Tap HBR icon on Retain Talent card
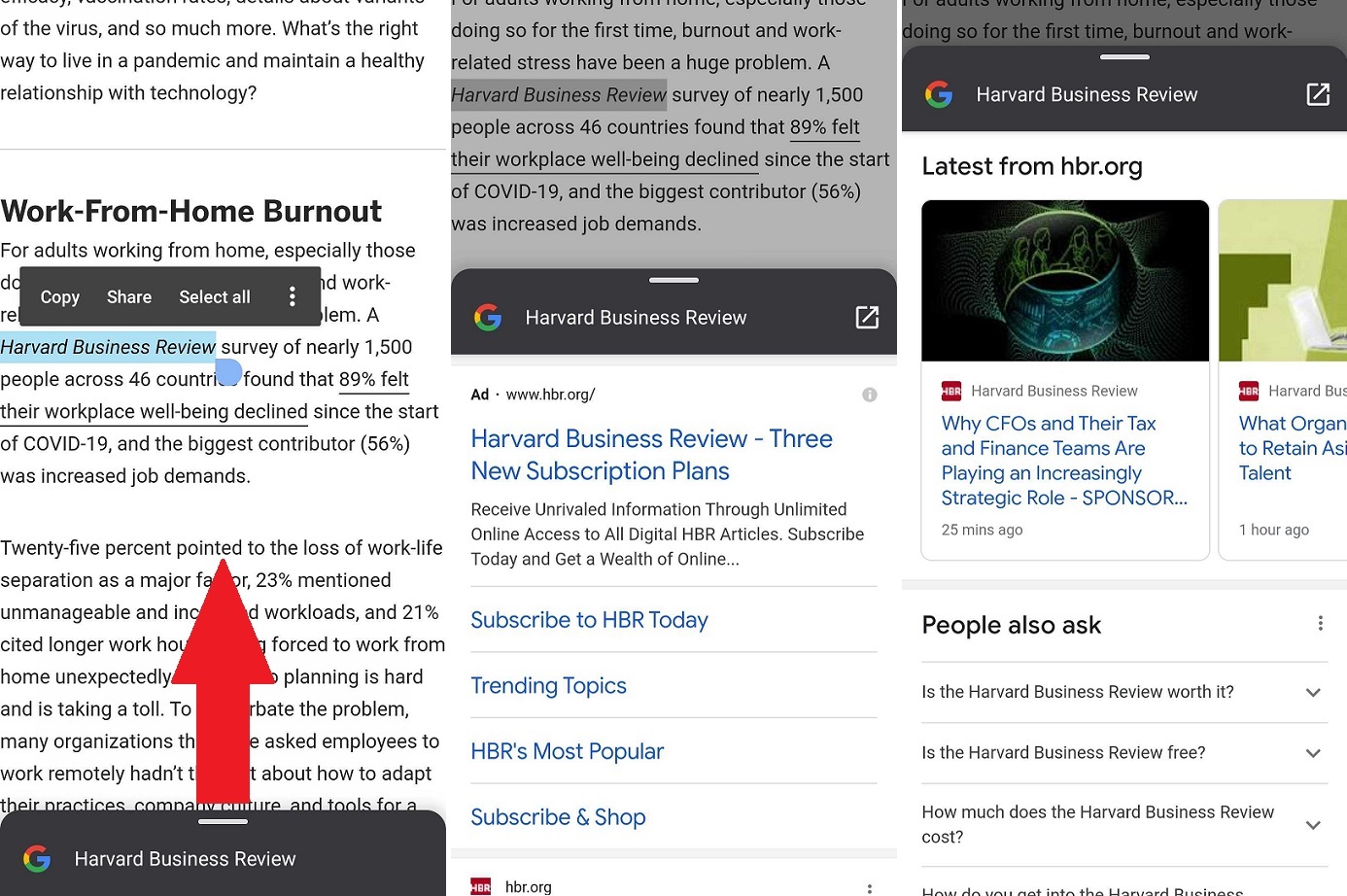The height and width of the screenshot is (896, 1347). tap(1249, 391)
